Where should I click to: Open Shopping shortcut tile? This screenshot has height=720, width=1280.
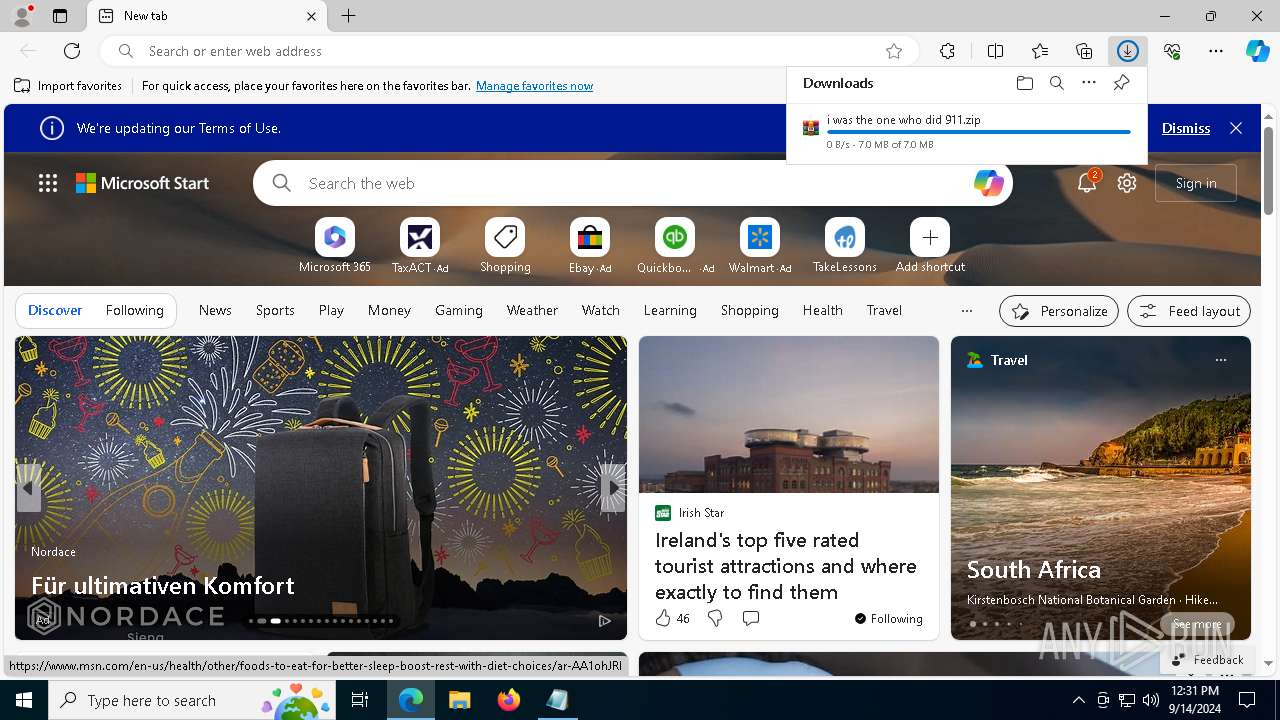click(505, 246)
